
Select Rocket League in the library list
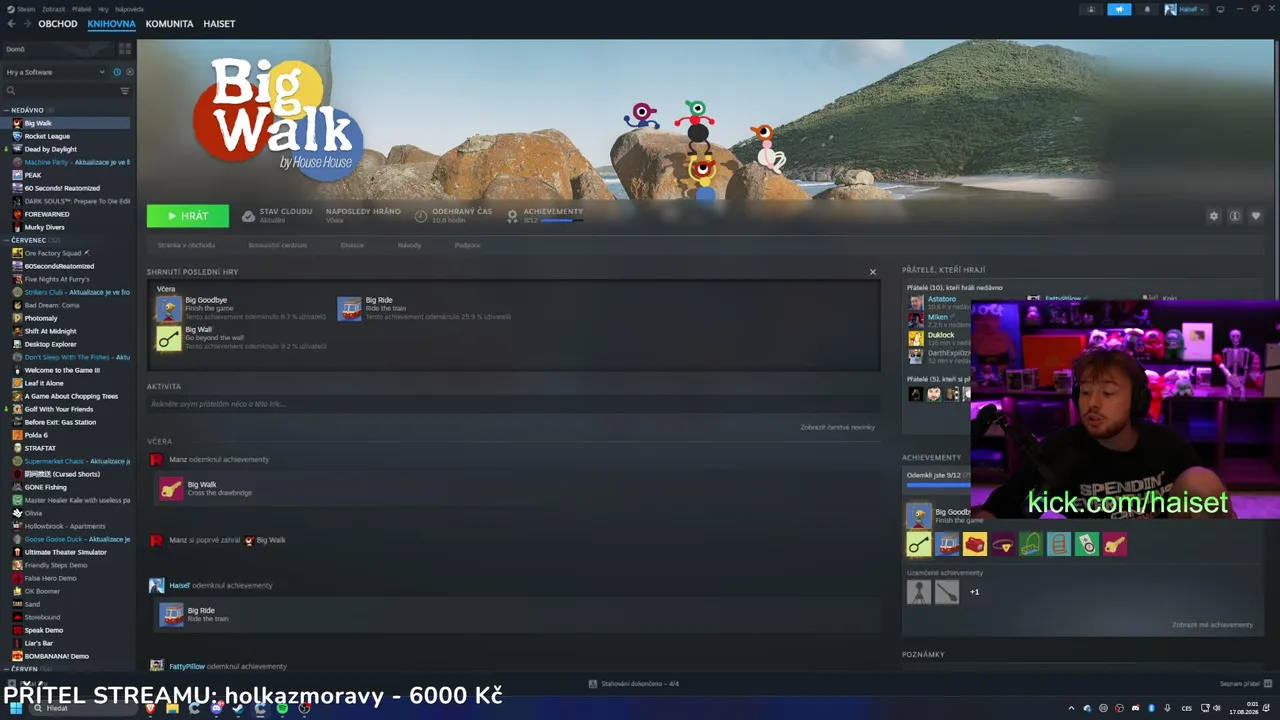tap(47, 136)
